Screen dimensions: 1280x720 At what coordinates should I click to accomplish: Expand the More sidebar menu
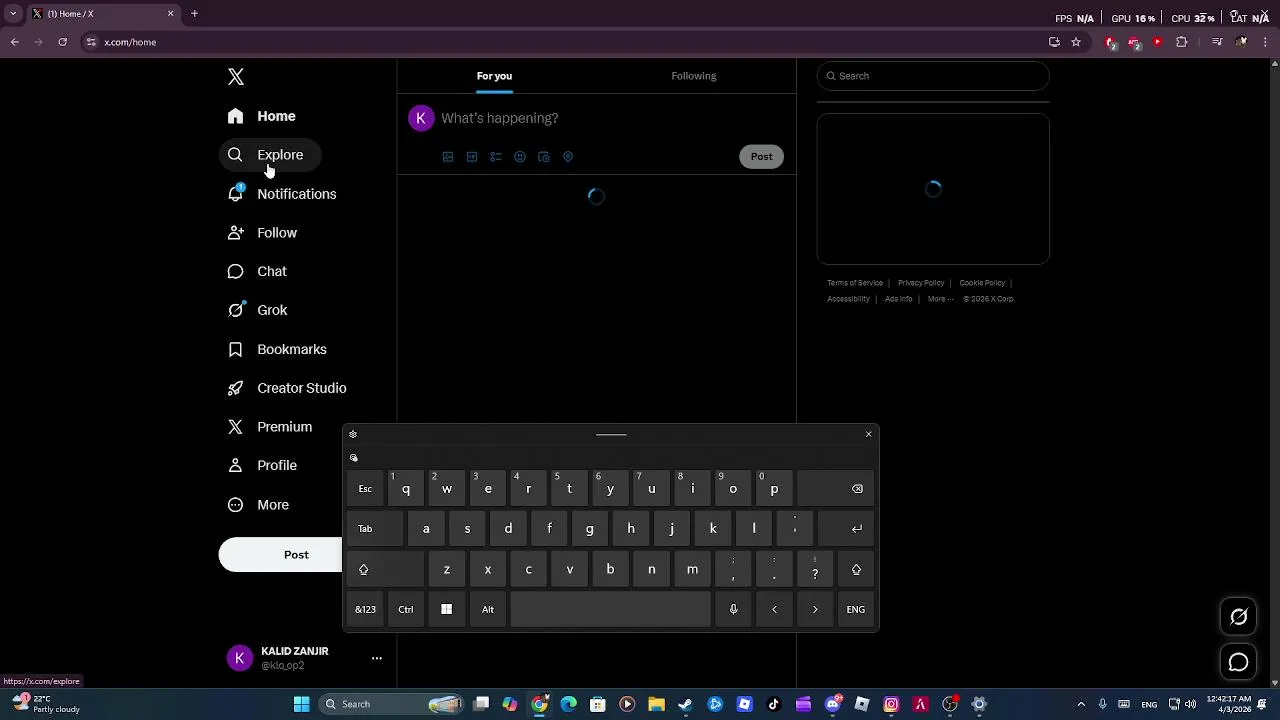coord(259,505)
